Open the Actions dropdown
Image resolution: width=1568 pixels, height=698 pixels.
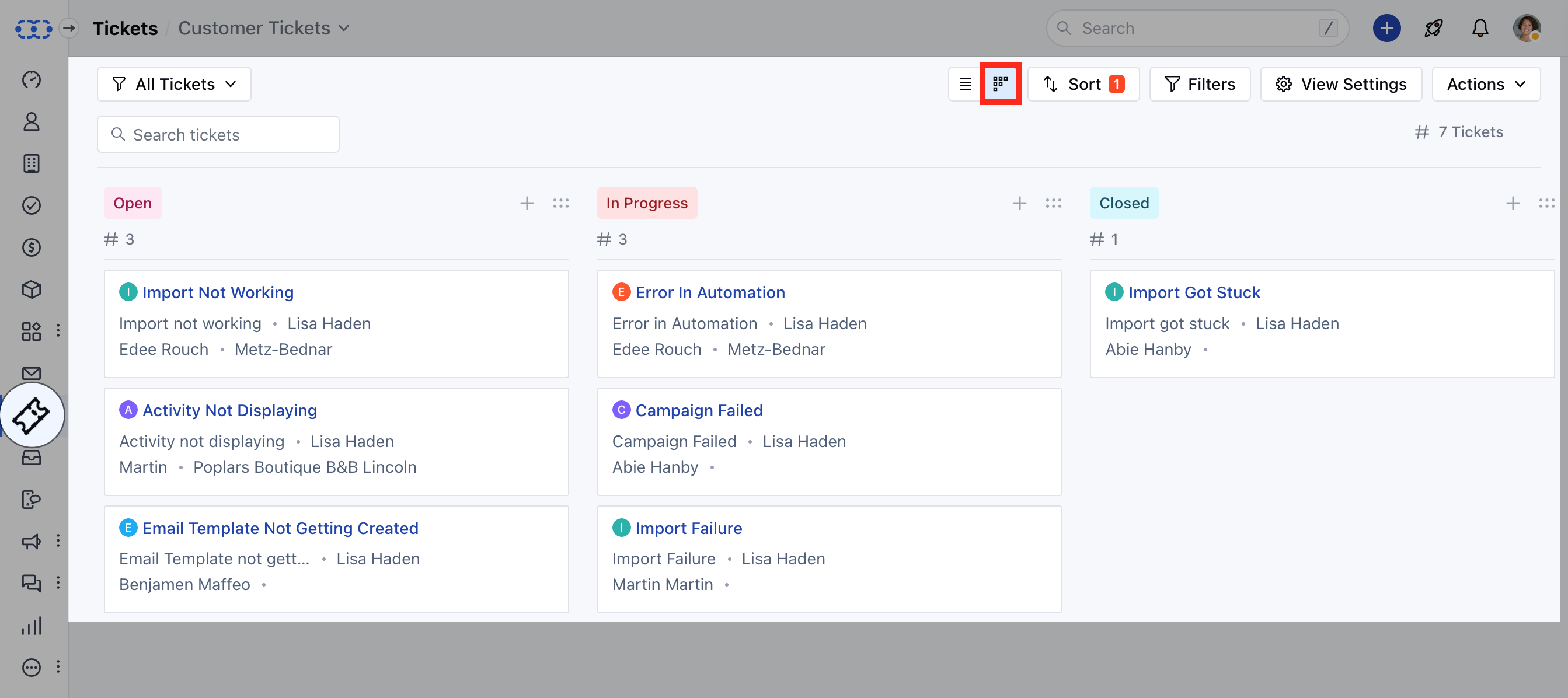(1486, 84)
